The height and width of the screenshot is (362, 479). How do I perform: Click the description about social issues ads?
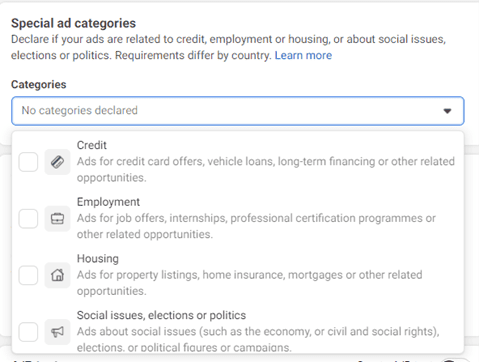pos(258,339)
